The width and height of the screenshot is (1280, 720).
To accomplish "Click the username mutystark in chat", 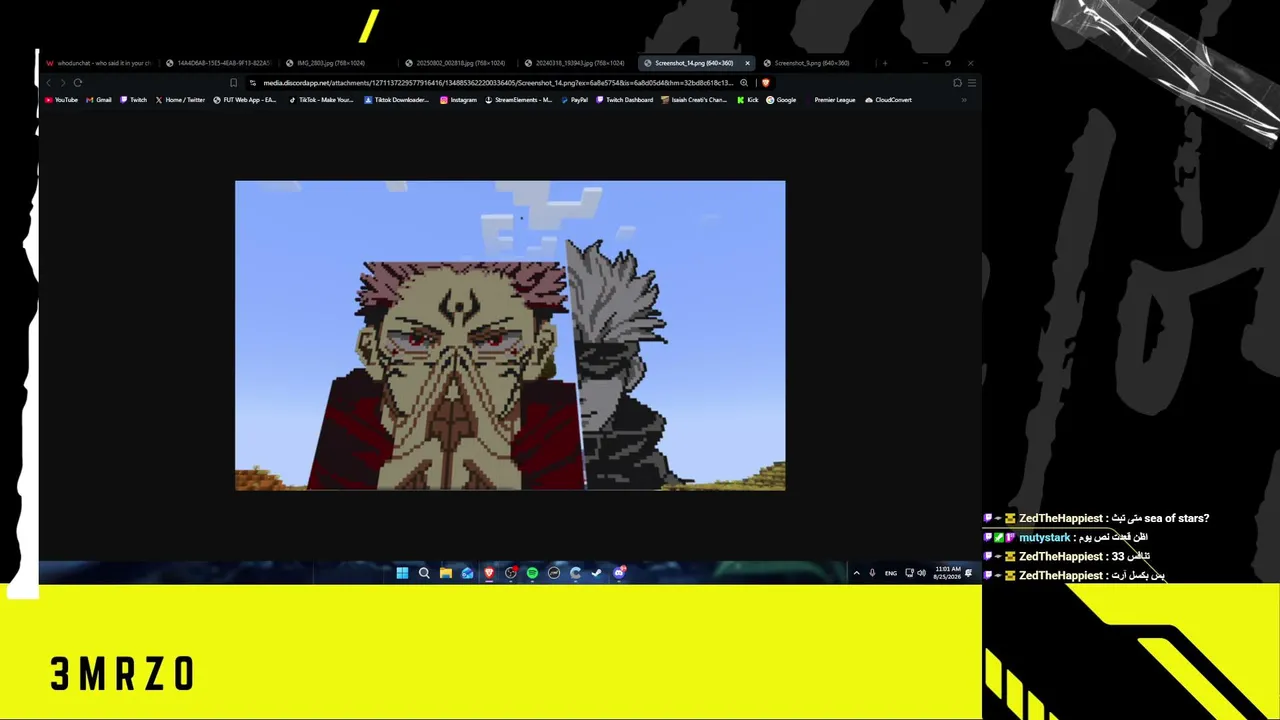I will pyautogui.click(x=1044, y=537).
